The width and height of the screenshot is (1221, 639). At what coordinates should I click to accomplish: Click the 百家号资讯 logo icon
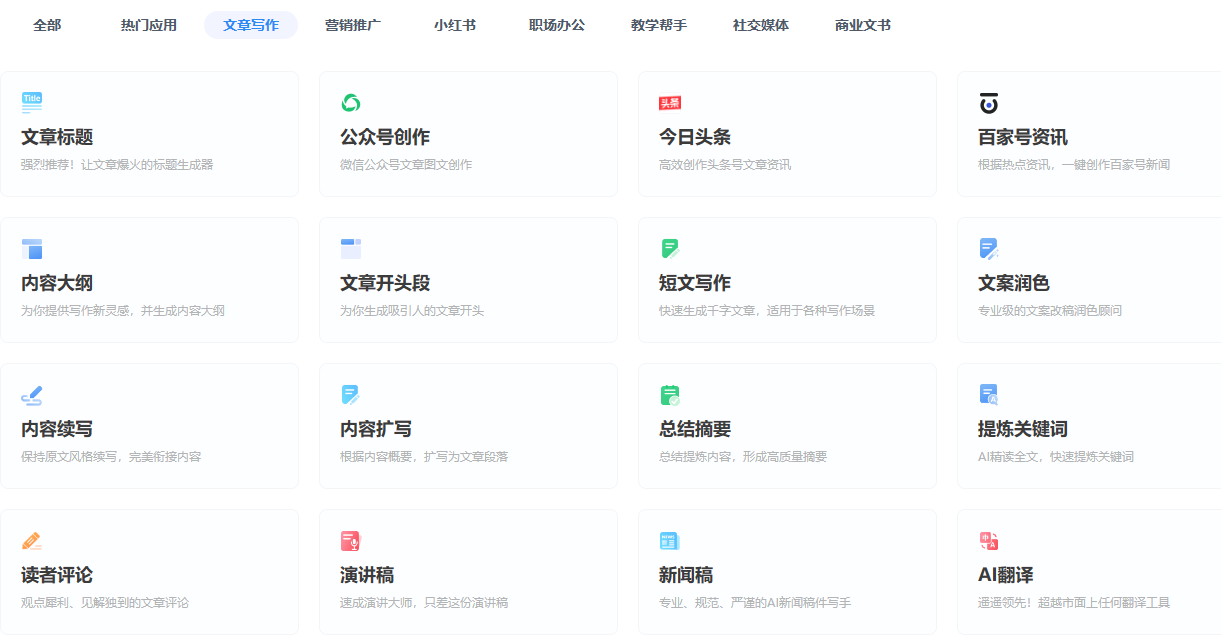click(988, 103)
